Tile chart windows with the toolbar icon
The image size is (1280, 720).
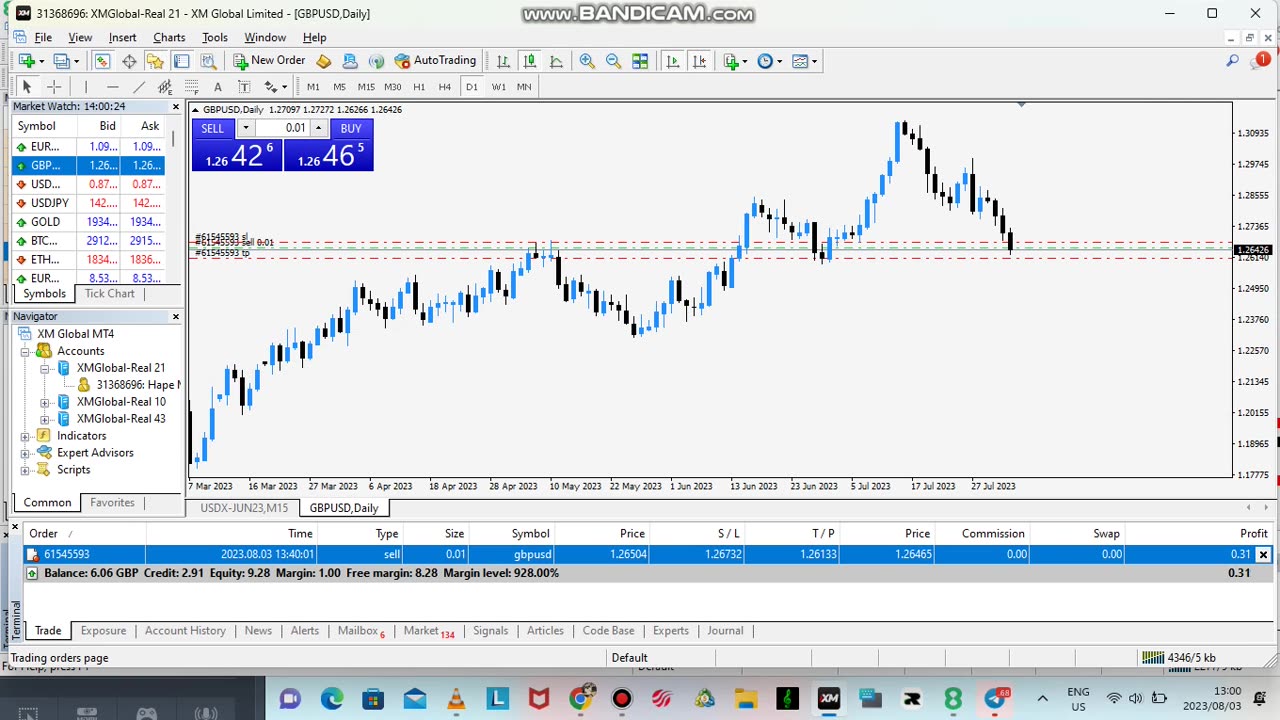(x=640, y=61)
